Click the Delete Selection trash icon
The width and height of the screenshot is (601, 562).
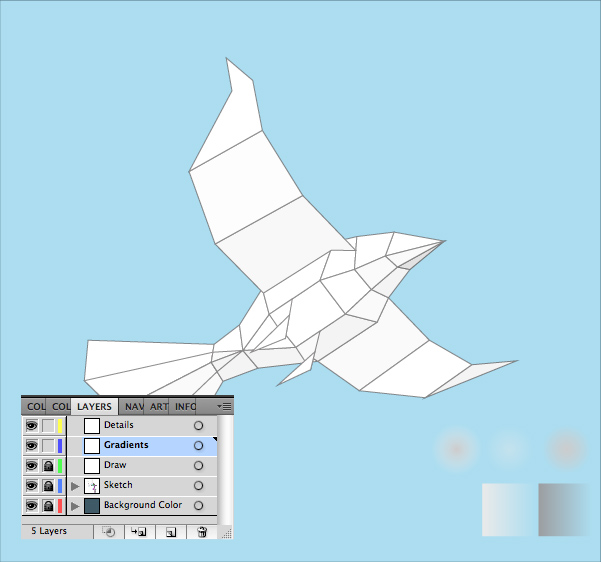(202, 532)
